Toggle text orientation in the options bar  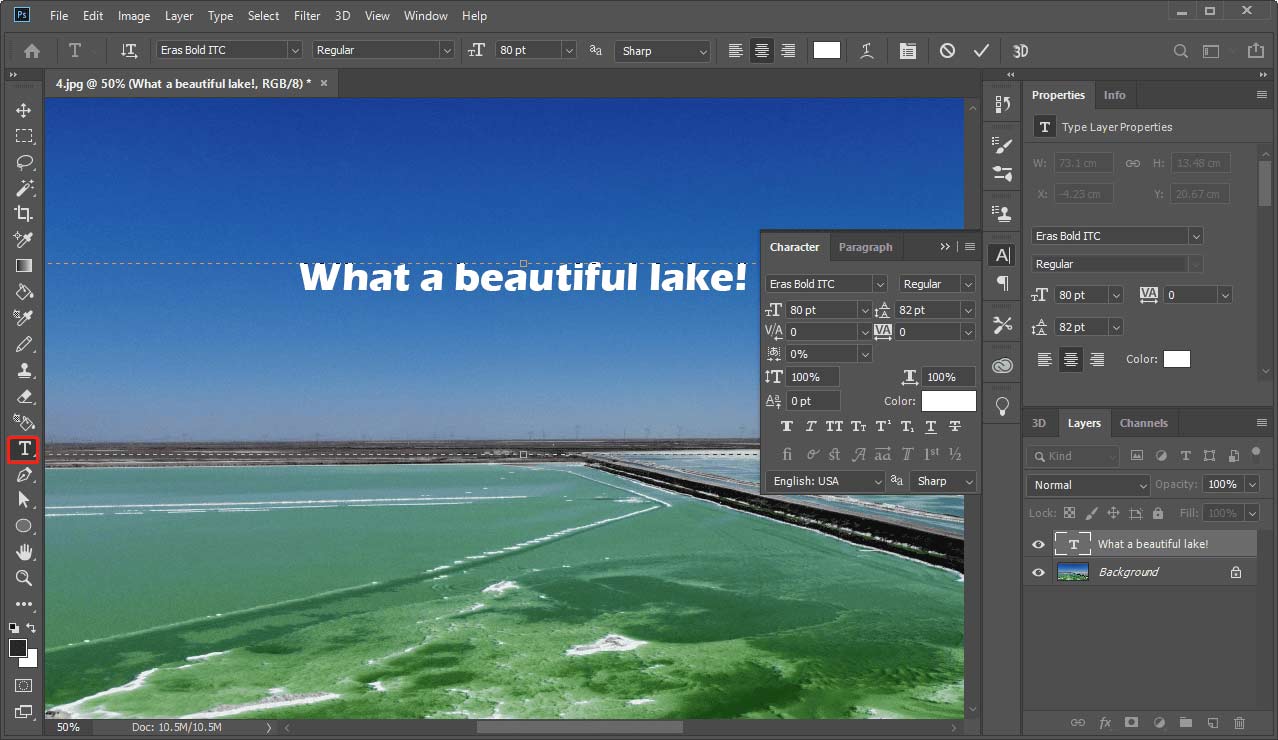tap(127, 50)
